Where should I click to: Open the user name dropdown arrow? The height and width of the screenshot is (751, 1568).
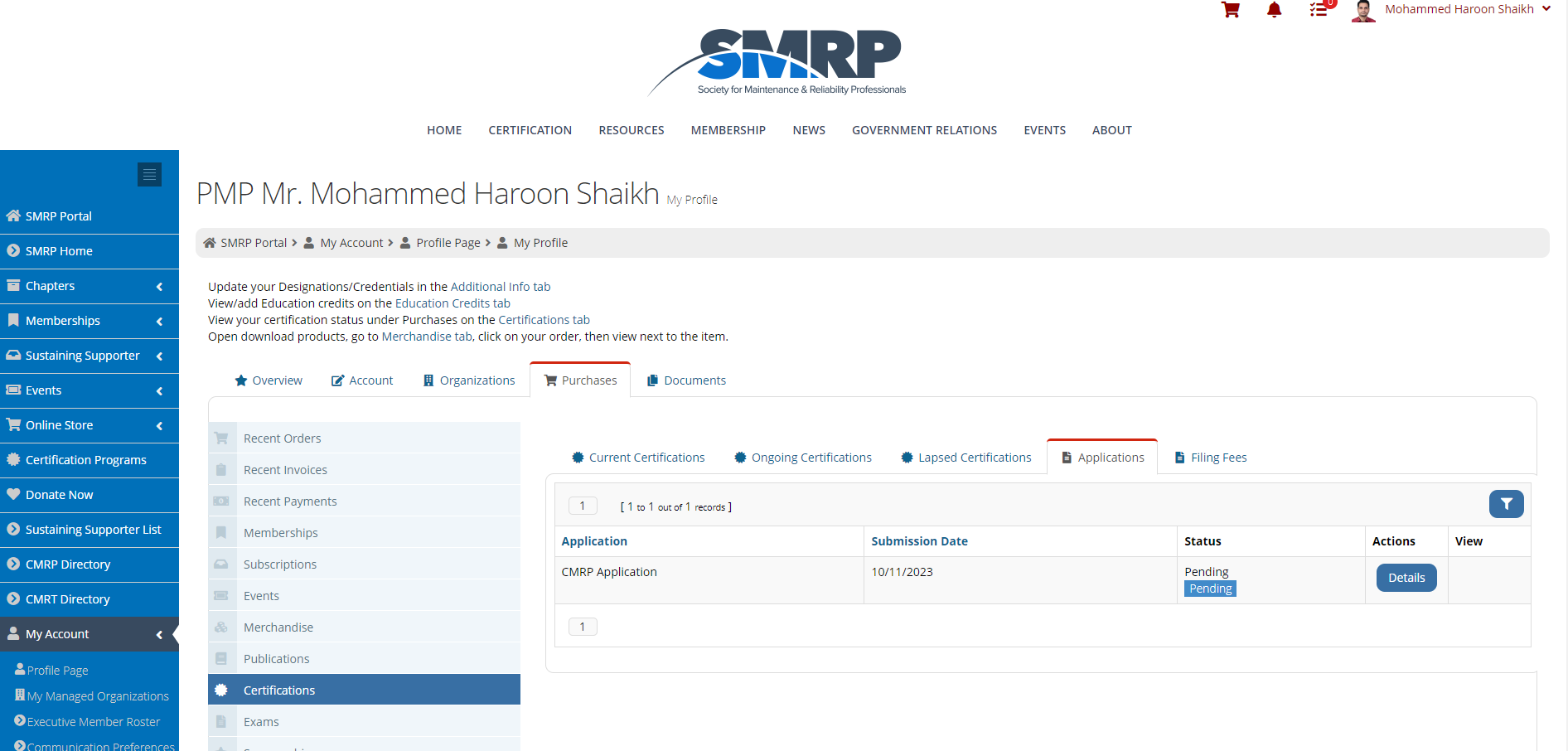coord(1546,9)
